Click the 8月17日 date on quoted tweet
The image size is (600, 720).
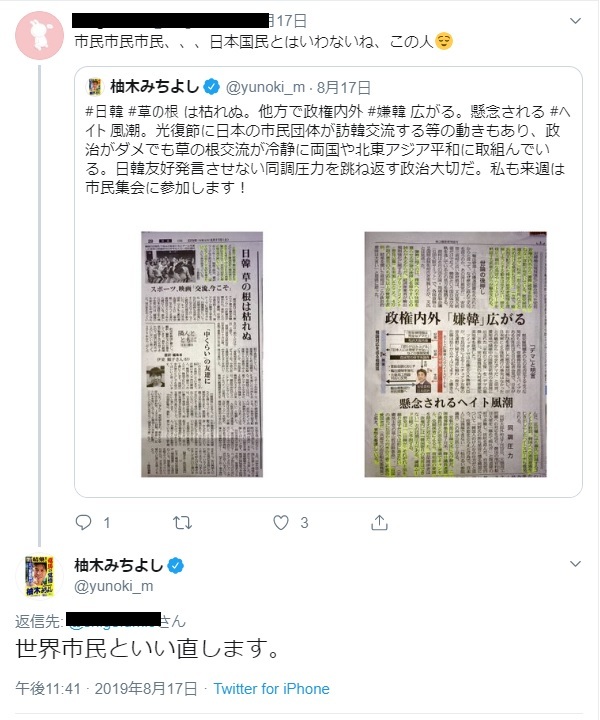tap(344, 87)
